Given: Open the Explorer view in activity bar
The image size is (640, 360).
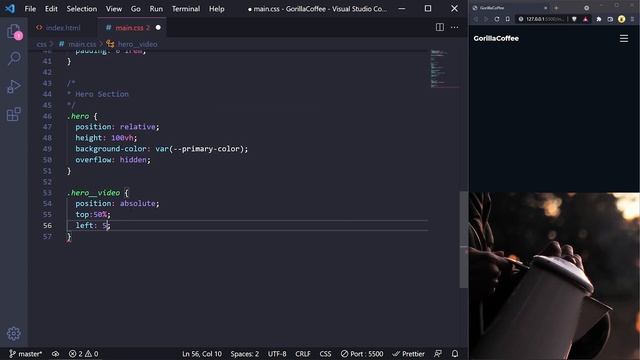Looking at the screenshot, I should point(14,32).
